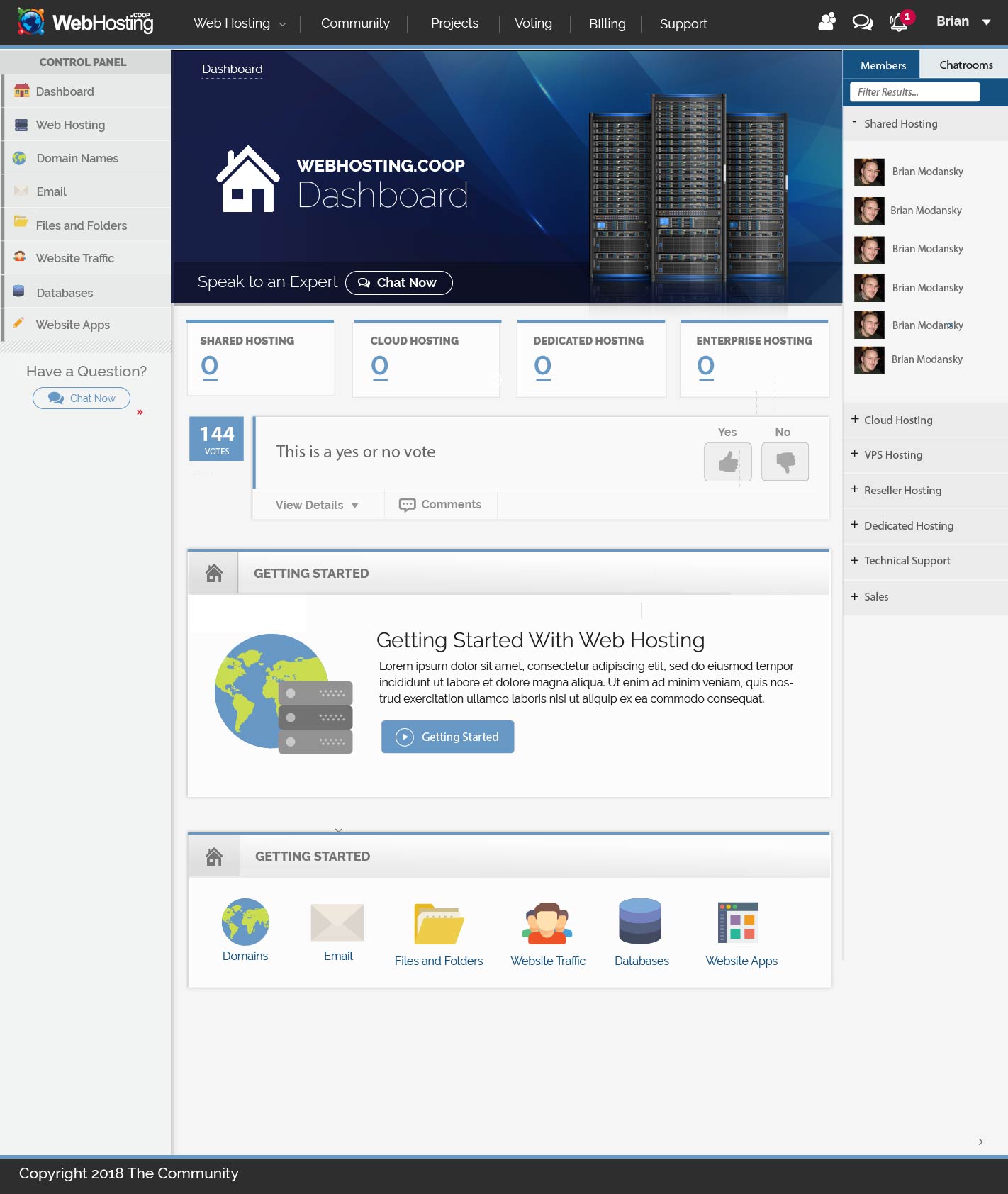Viewport: 1008px width, 1194px height.
Task: Click the Website Traffic icon in sidebar
Action: click(20, 256)
